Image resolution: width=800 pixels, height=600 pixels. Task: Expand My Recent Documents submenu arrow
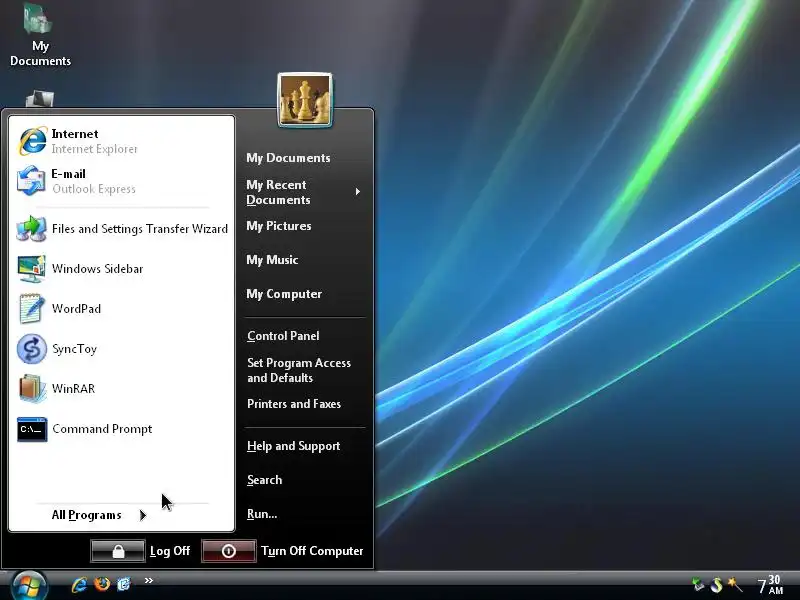click(x=358, y=192)
